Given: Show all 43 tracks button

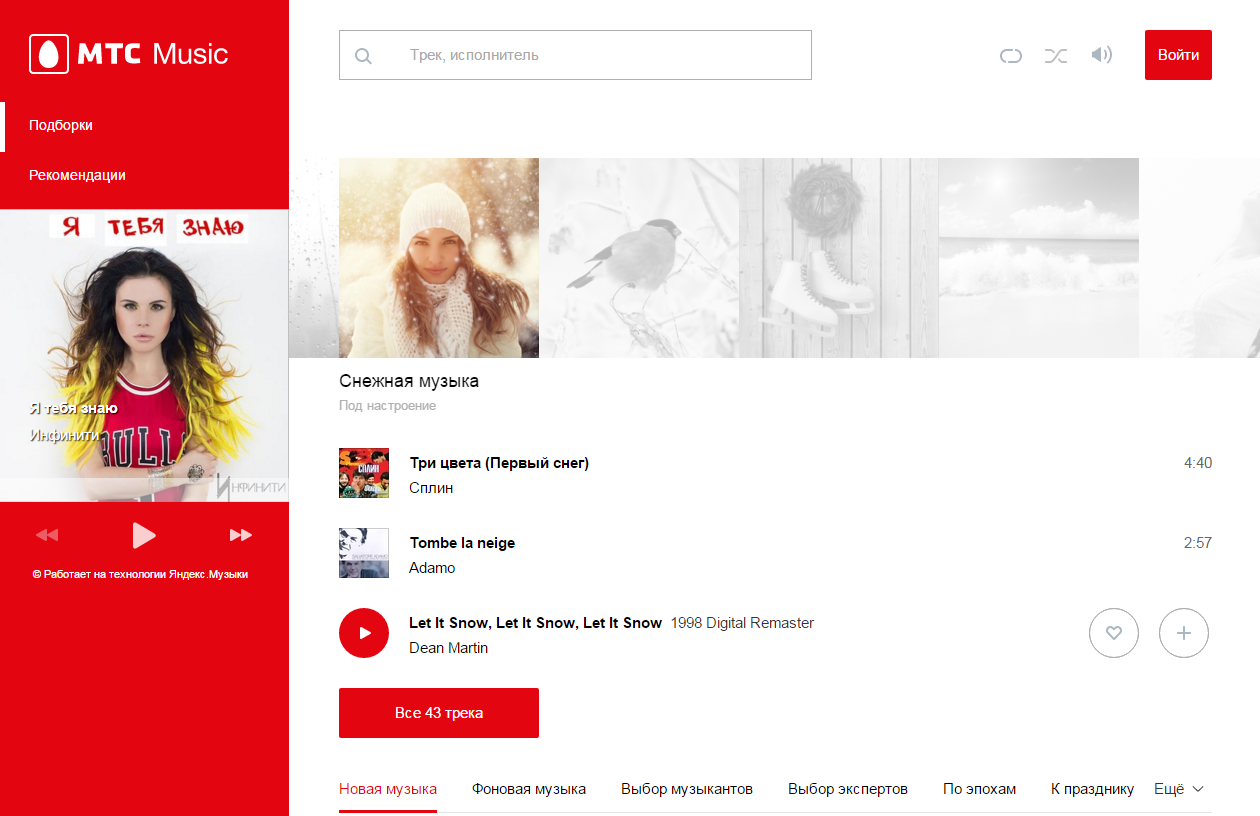Looking at the screenshot, I should tap(439, 713).
